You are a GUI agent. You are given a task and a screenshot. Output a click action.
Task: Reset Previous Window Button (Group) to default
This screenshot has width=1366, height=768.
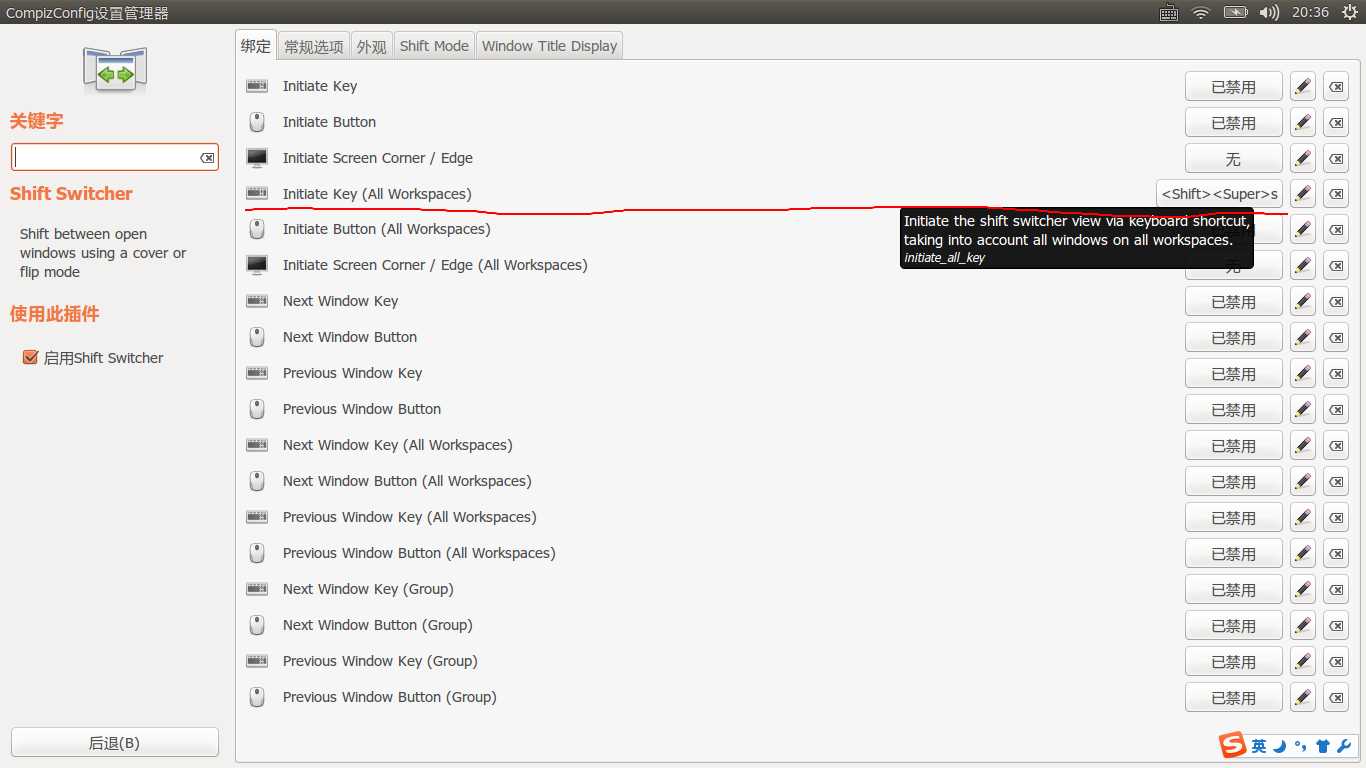pyautogui.click(x=1336, y=698)
